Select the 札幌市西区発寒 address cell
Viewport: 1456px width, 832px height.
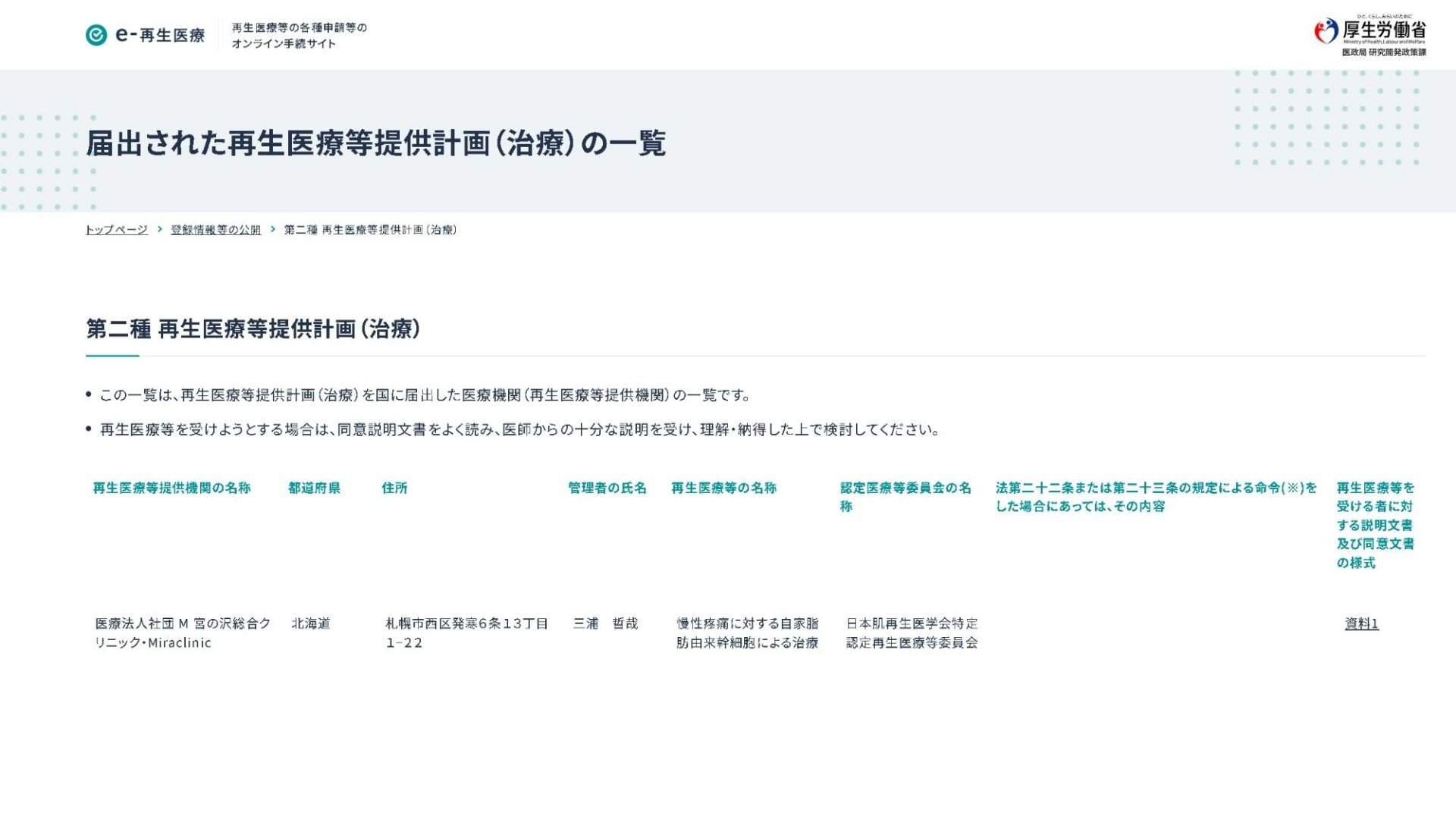point(466,633)
